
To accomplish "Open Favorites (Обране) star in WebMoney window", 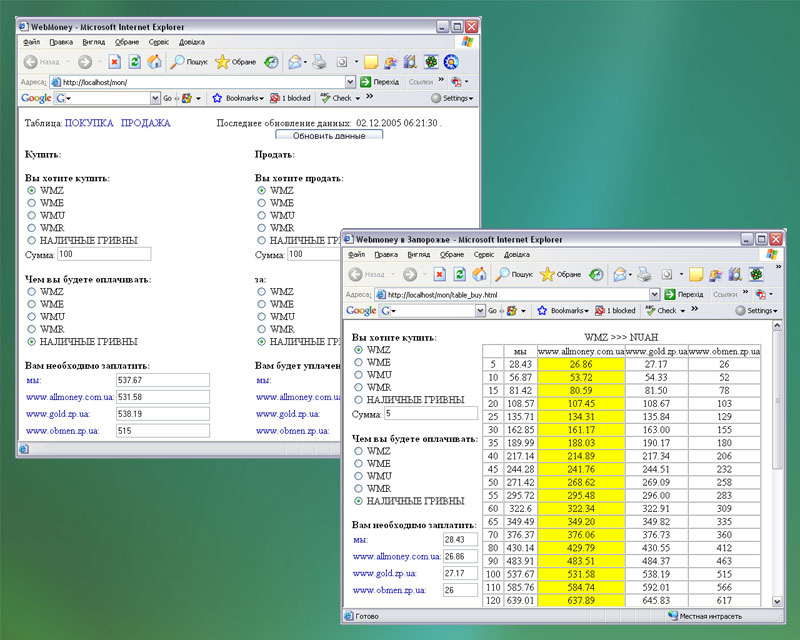I will pyautogui.click(x=236, y=62).
